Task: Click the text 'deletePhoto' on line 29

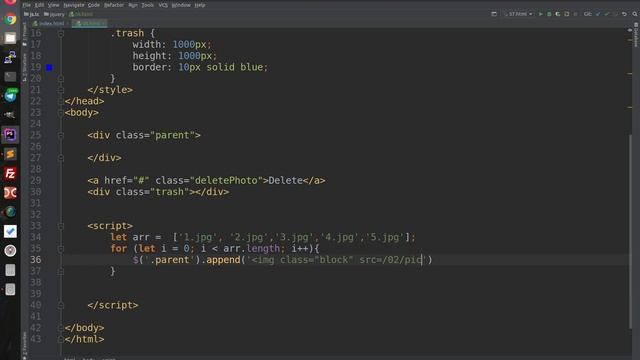Action: click(226, 180)
